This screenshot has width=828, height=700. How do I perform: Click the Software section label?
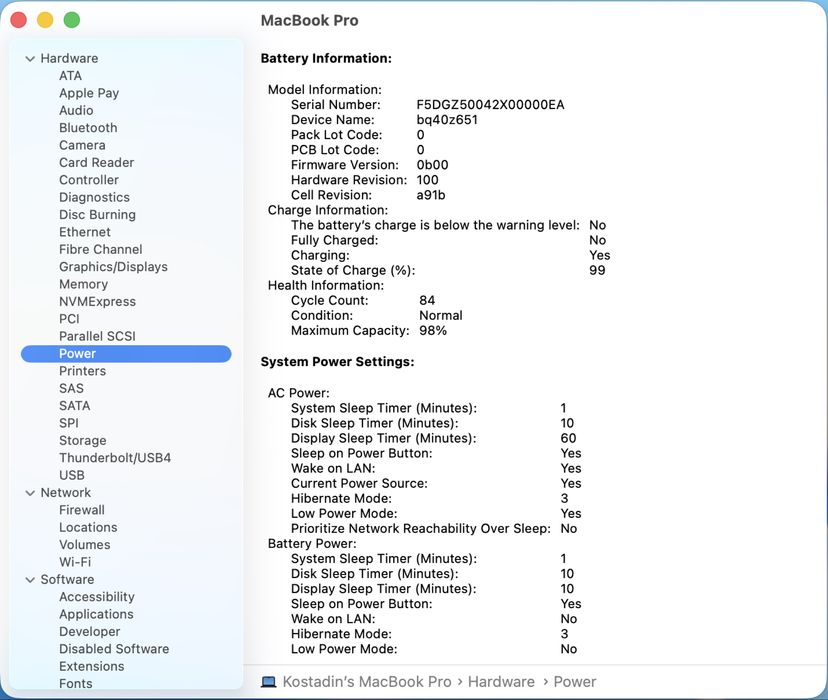67,580
